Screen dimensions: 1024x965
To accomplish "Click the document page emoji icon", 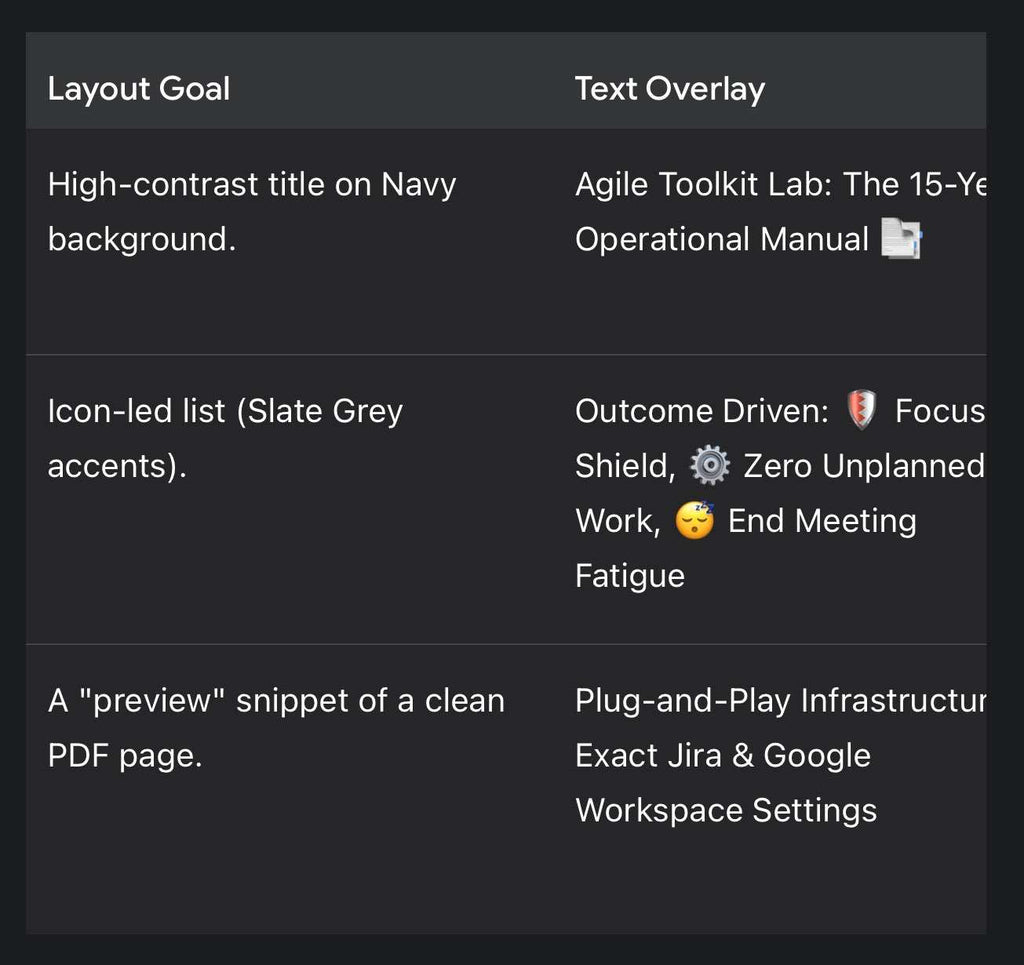I will (x=901, y=238).
